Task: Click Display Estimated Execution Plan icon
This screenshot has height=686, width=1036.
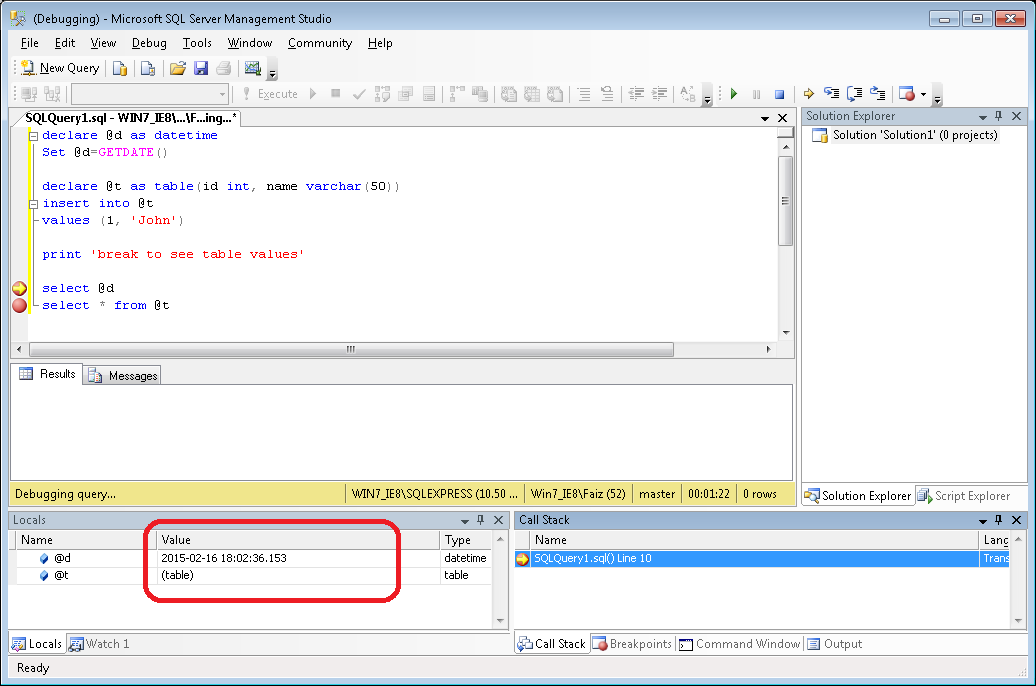Action: tap(383, 94)
